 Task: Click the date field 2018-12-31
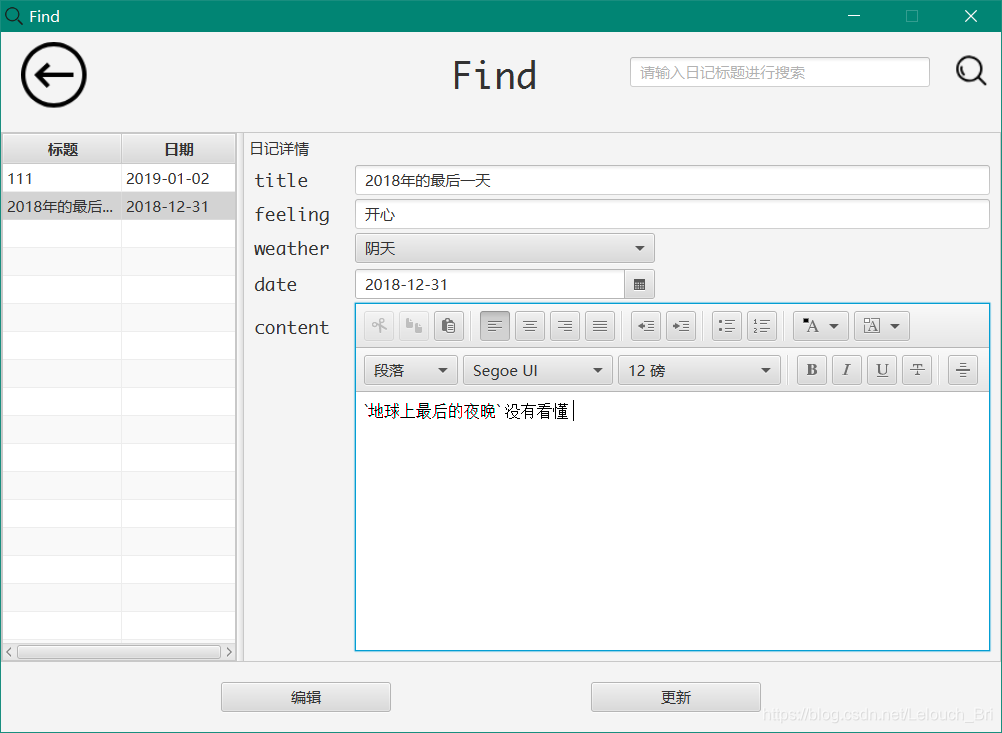point(489,284)
